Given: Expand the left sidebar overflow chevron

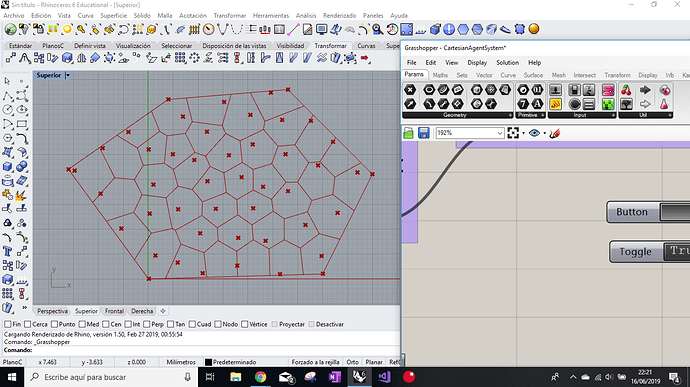Looking at the screenshot, I should pyautogui.click(x=24, y=307).
